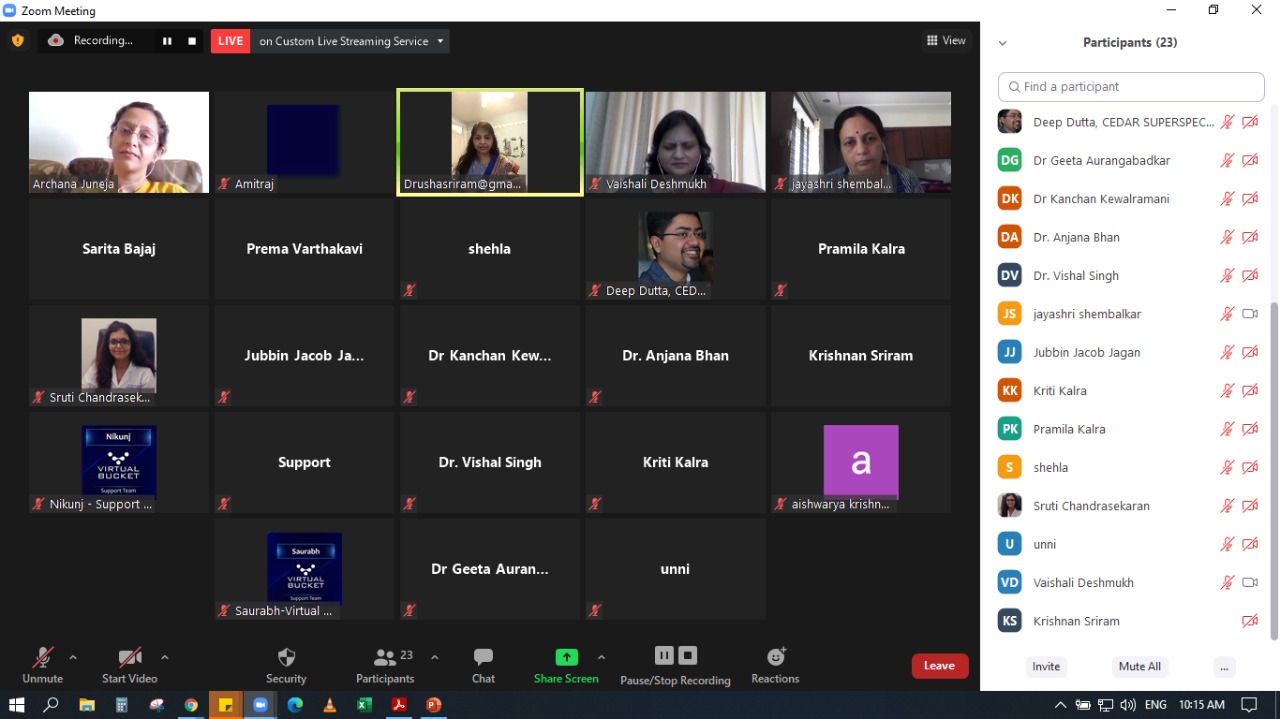The image size is (1280, 719).
Task: Start your video camera
Action: coord(129,657)
